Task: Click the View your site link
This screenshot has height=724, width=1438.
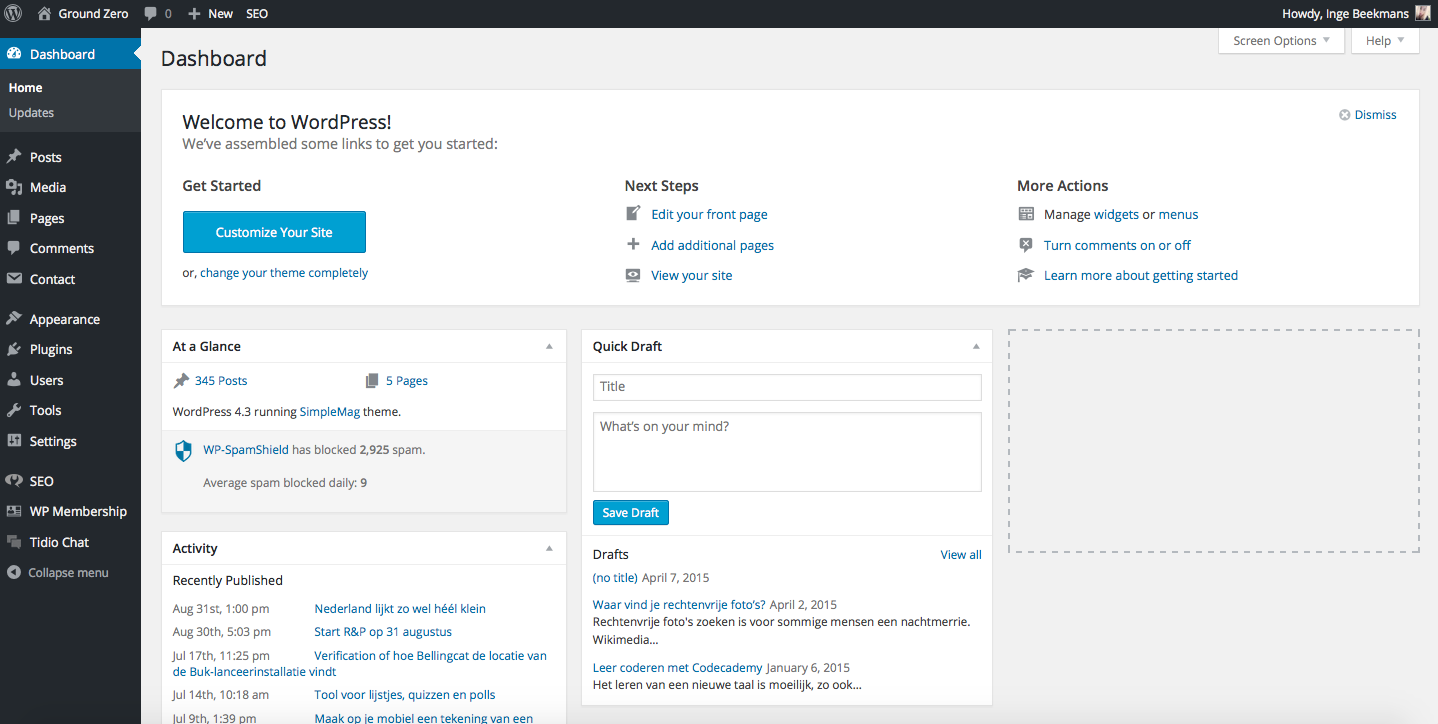Action: tap(691, 275)
